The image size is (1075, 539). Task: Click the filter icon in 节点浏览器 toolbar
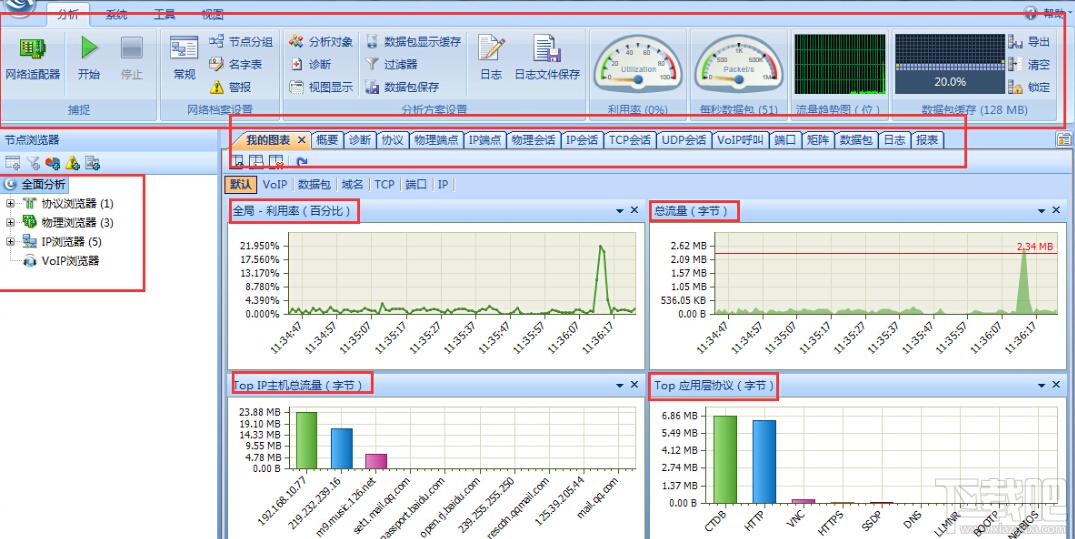click(33, 163)
